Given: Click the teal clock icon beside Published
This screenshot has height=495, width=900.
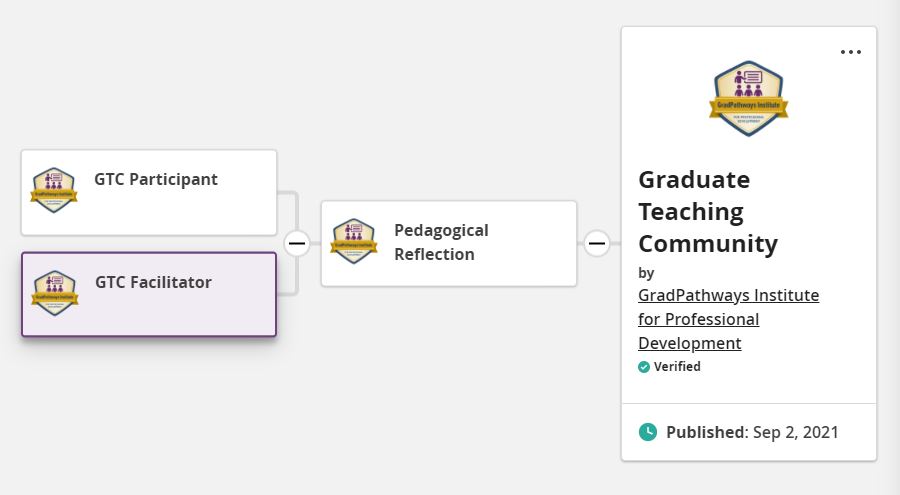Looking at the screenshot, I should point(648,432).
